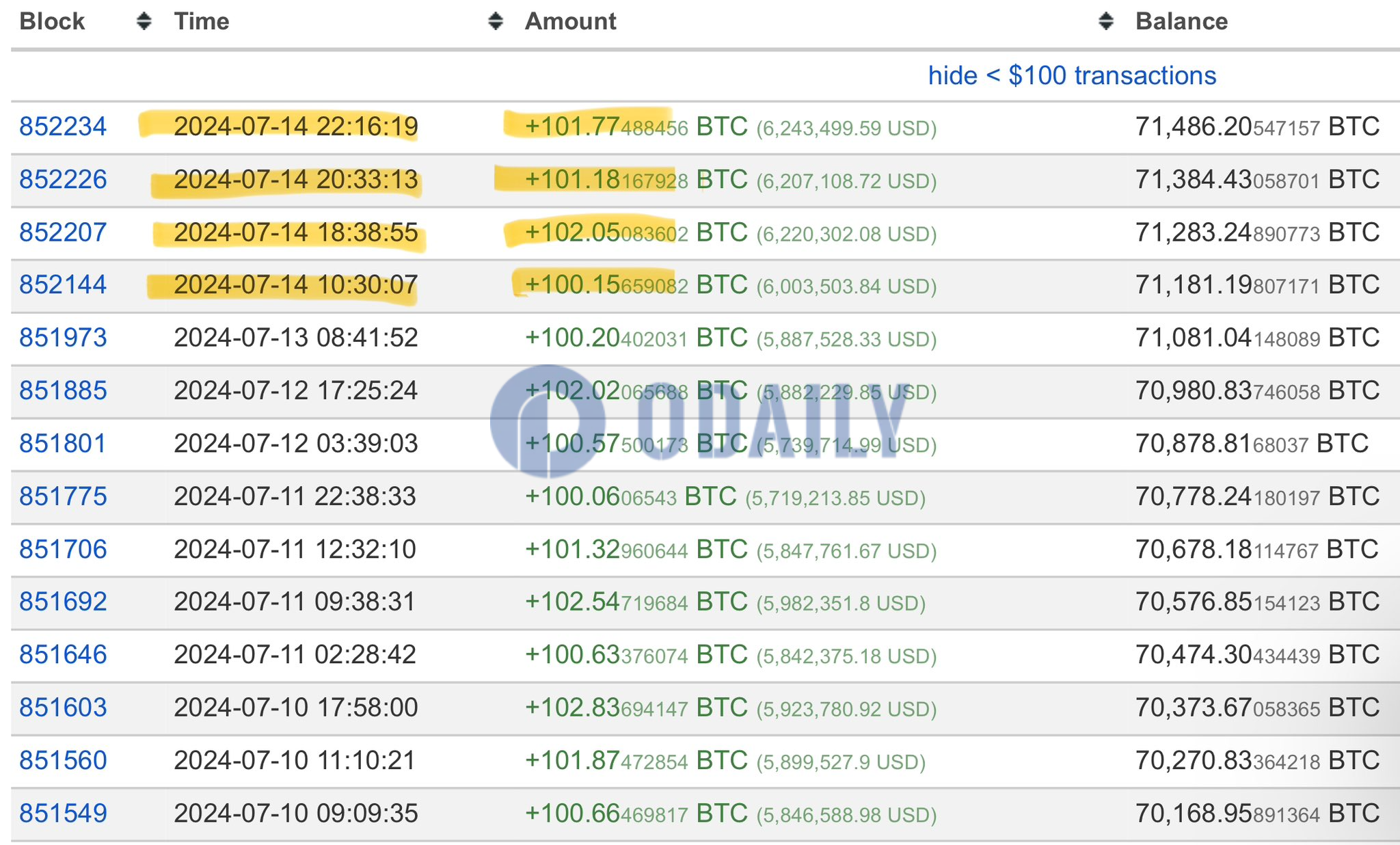Click balance 71,181.19807171 BTC

tap(1258, 284)
